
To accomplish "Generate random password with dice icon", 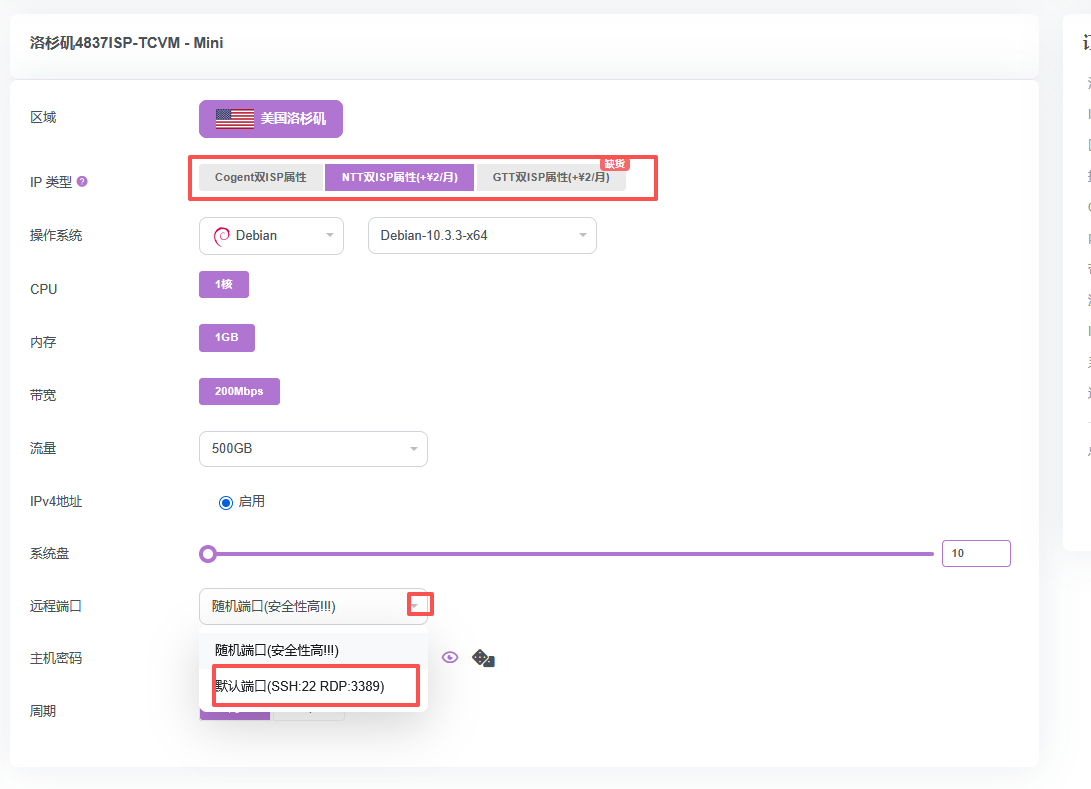I will point(483,658).
